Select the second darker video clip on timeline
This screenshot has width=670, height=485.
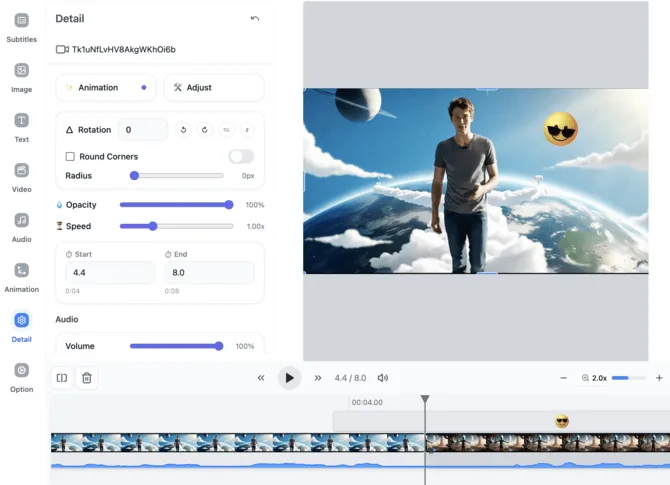pos(547,443)
